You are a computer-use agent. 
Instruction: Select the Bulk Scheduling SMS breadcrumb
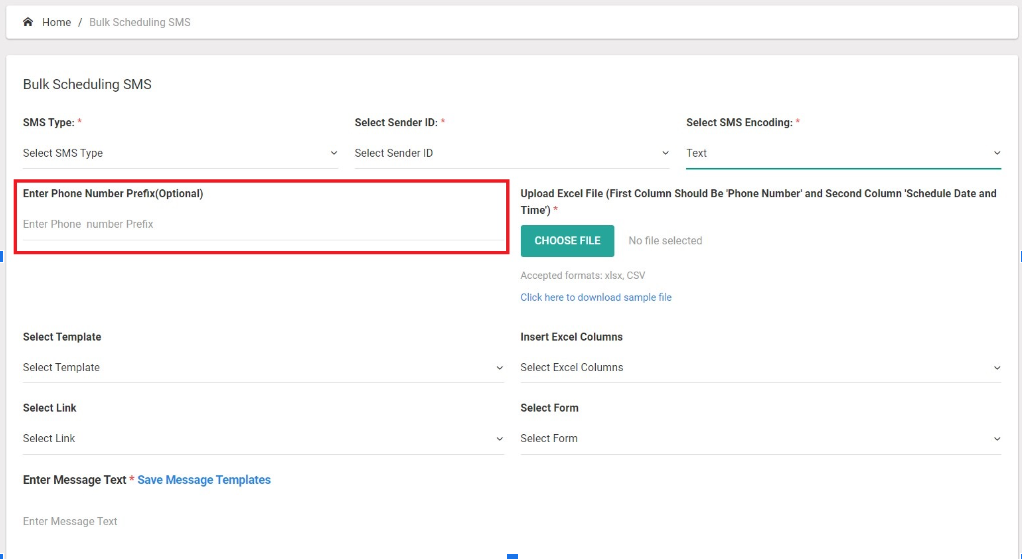pyautogui.click(x=139, y=22)
